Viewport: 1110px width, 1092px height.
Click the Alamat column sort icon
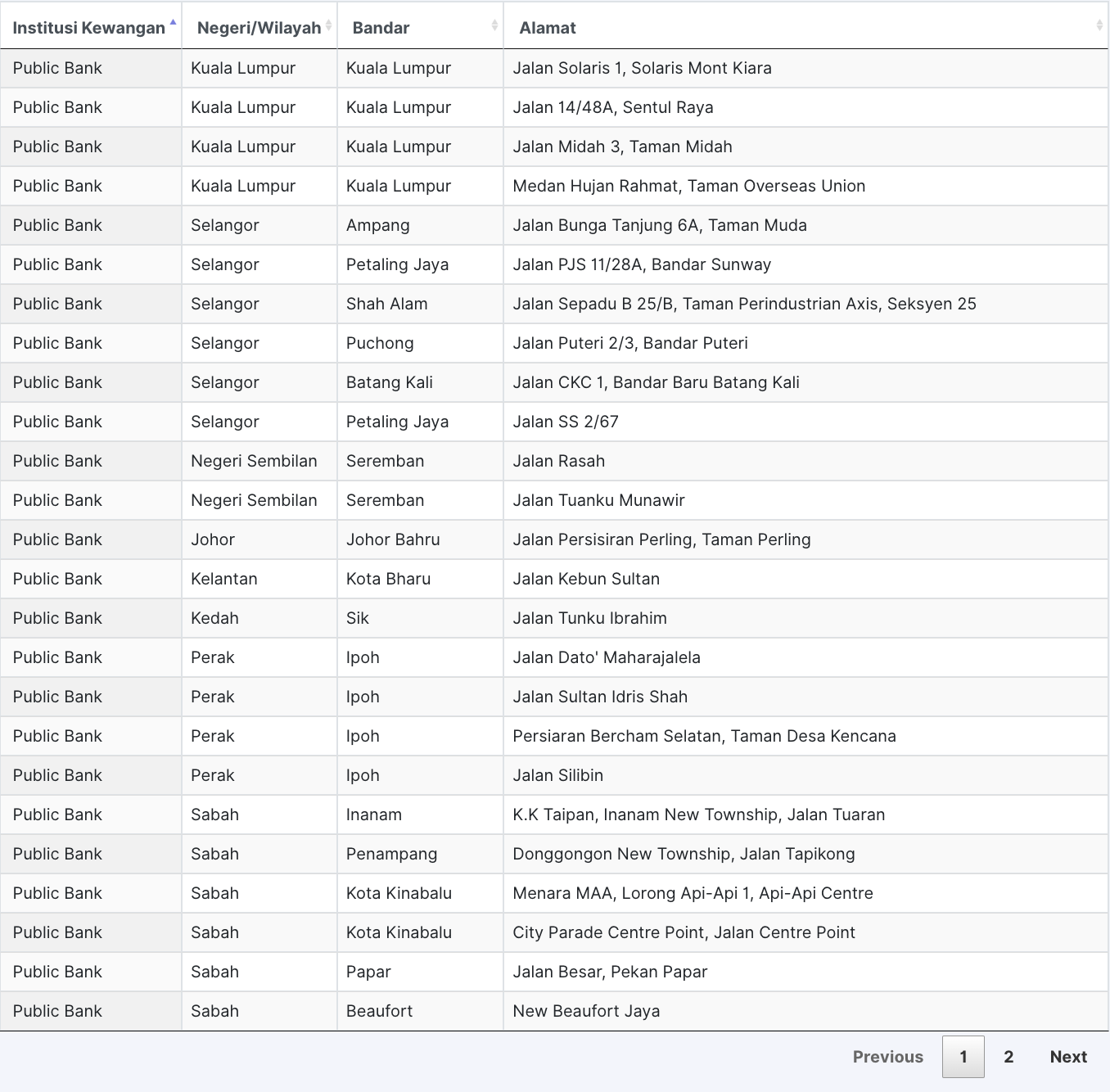[1099, 26]
